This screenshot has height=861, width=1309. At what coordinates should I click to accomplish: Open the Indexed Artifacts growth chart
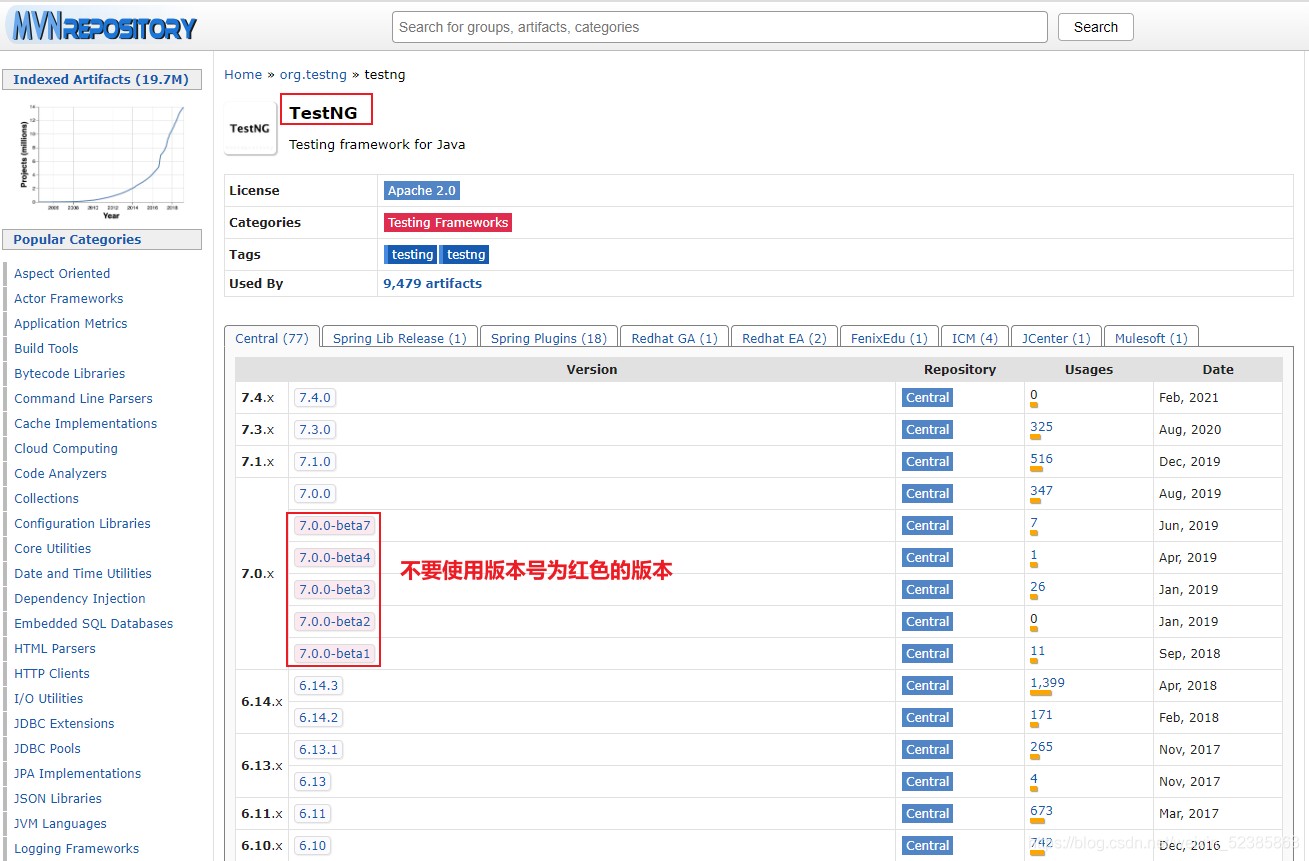click(x=101, y=162)
